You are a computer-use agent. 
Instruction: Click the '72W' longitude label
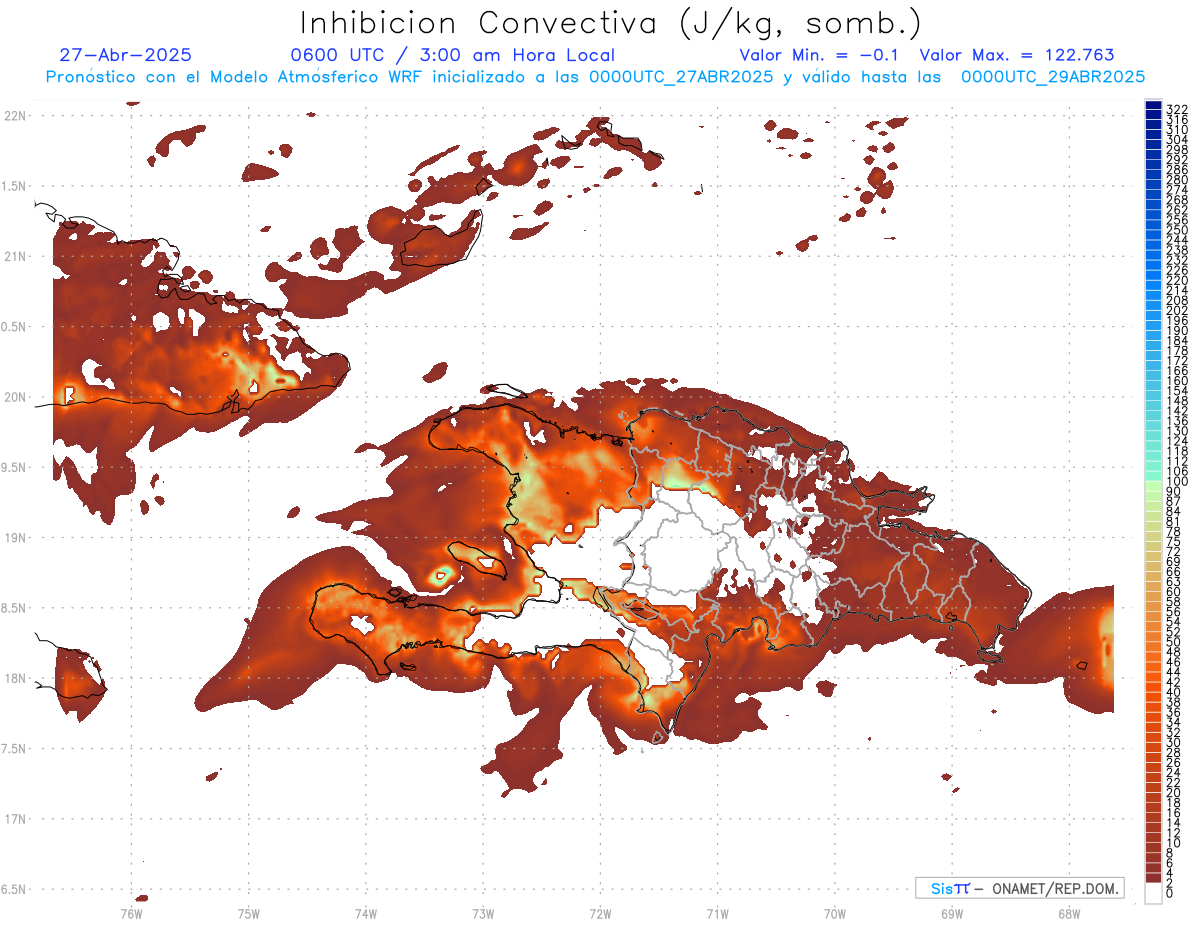tap(600, 913)
